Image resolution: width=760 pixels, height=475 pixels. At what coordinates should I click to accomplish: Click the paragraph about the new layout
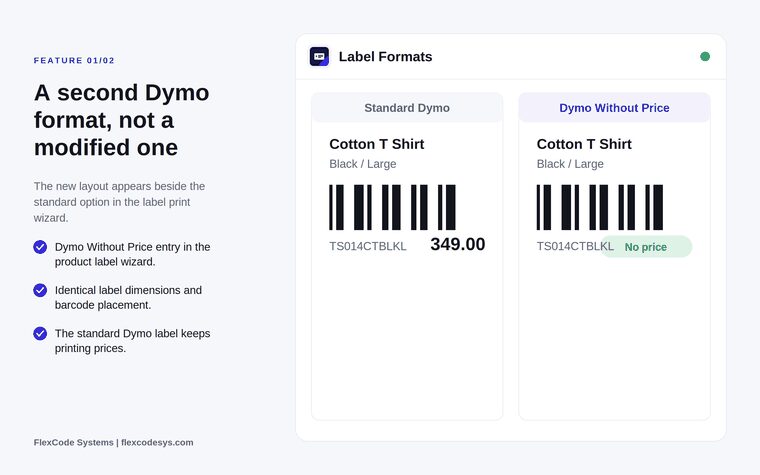[119, 202]
